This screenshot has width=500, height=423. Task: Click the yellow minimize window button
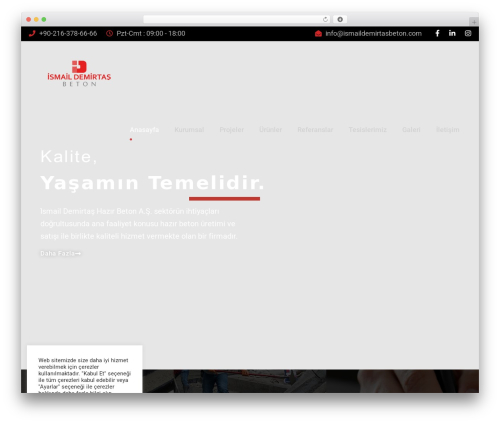[36, 19]
